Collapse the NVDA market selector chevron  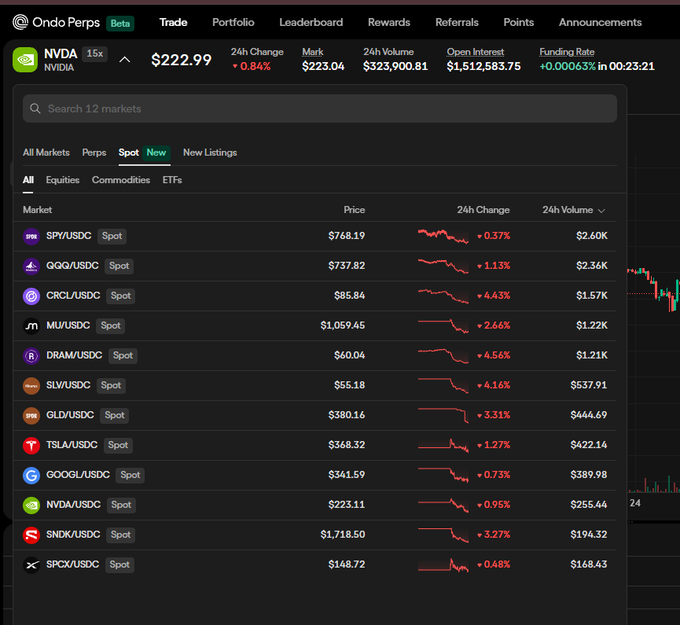[x=124, y=59]
